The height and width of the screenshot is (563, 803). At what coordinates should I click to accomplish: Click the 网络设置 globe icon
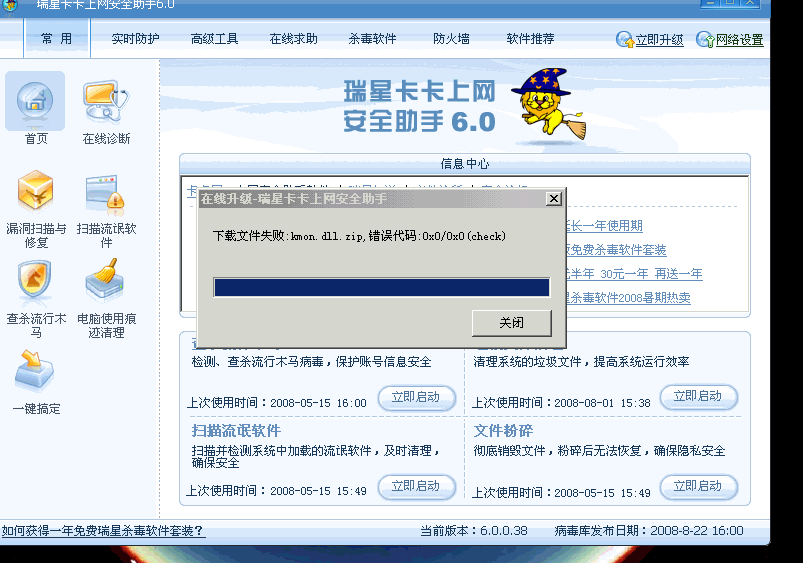705,39
